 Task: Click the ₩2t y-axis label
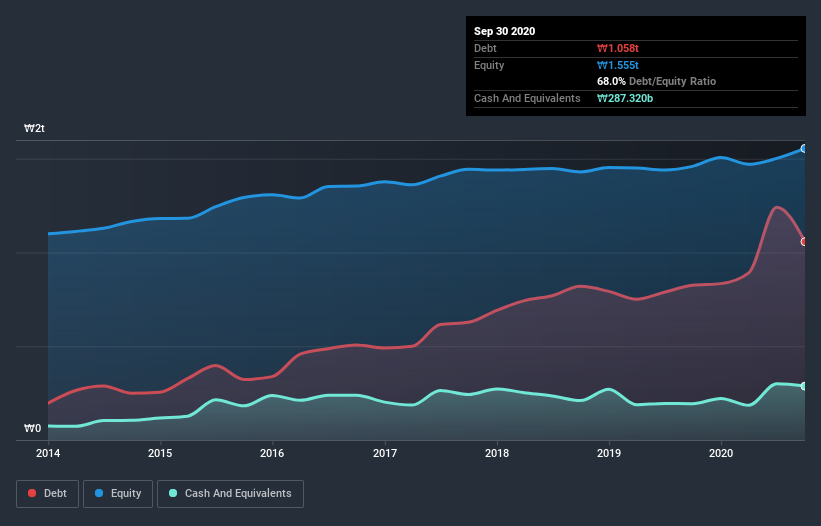(35, 128)
